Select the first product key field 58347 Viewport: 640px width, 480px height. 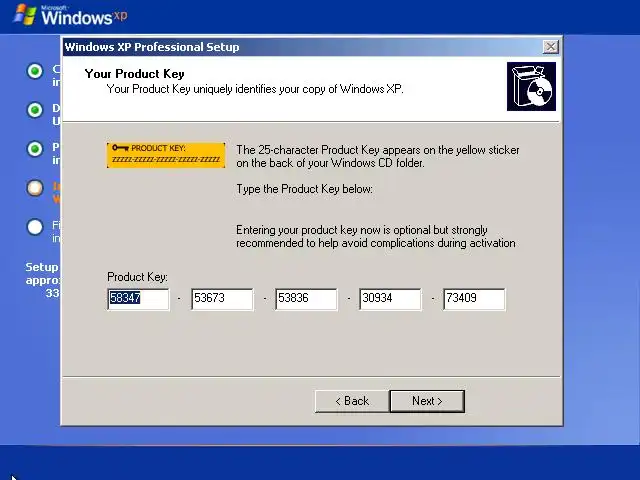coord(138,299)
